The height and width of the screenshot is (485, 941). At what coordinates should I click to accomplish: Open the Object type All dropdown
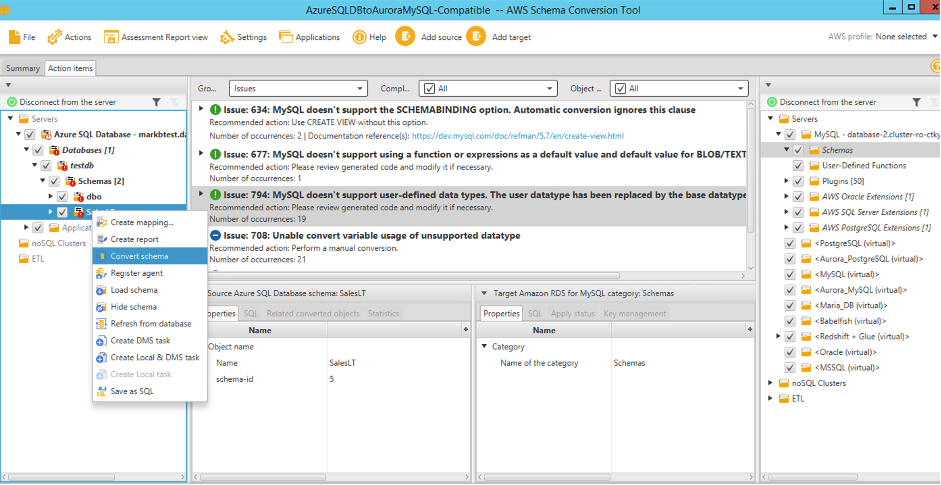[679, 88]
